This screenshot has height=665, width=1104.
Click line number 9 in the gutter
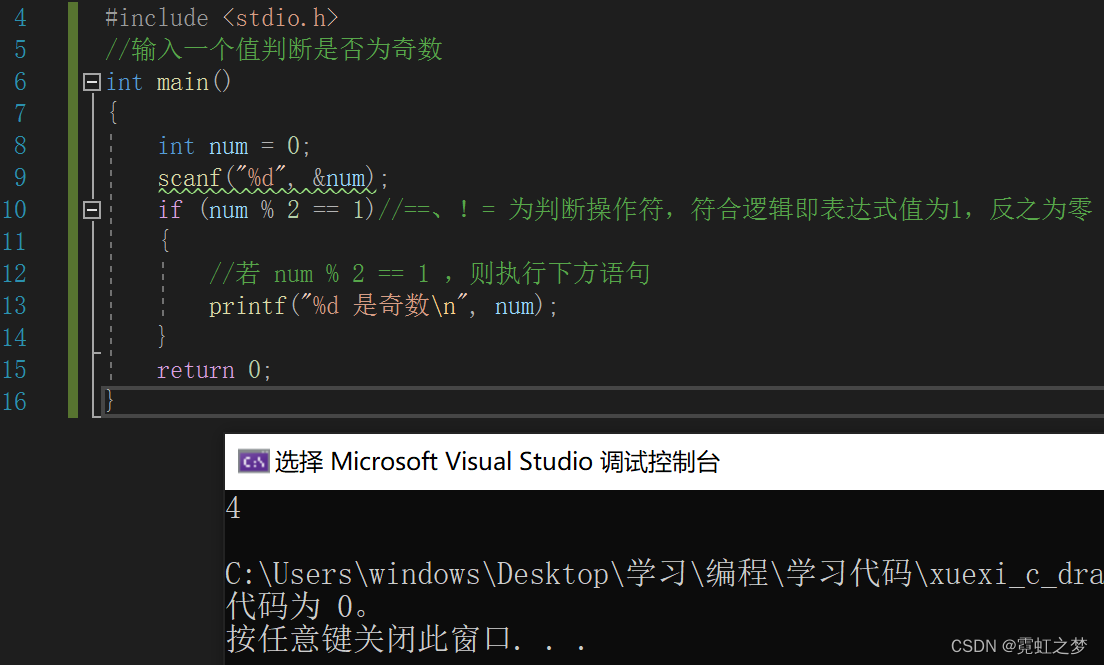[20, 178]
